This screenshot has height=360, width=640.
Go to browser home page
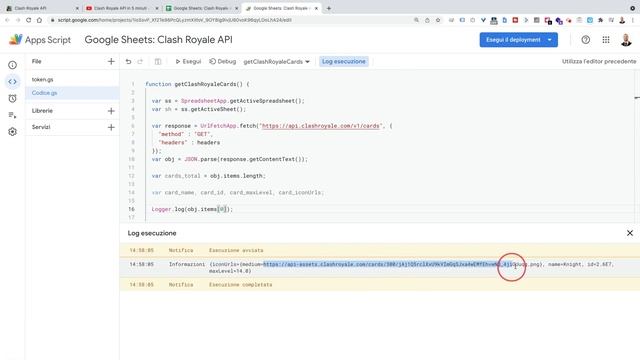39,20
